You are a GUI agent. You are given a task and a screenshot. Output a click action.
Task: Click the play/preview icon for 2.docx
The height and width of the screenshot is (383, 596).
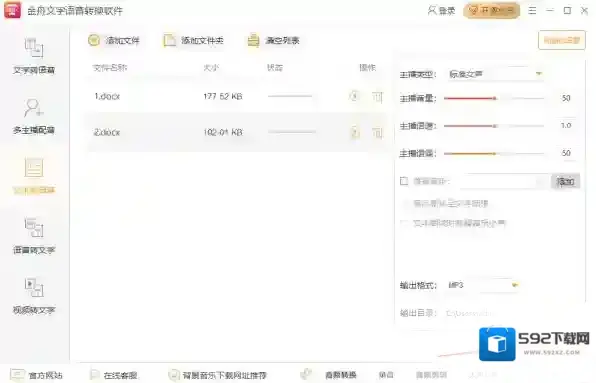(354, 132)
